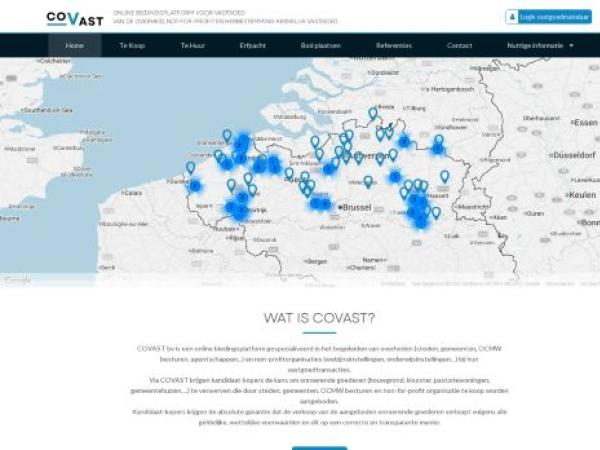The width and height of the screenshot is (600, 450).
Task: Open Bod plaatsen from the menu
Action: point(321,46)
